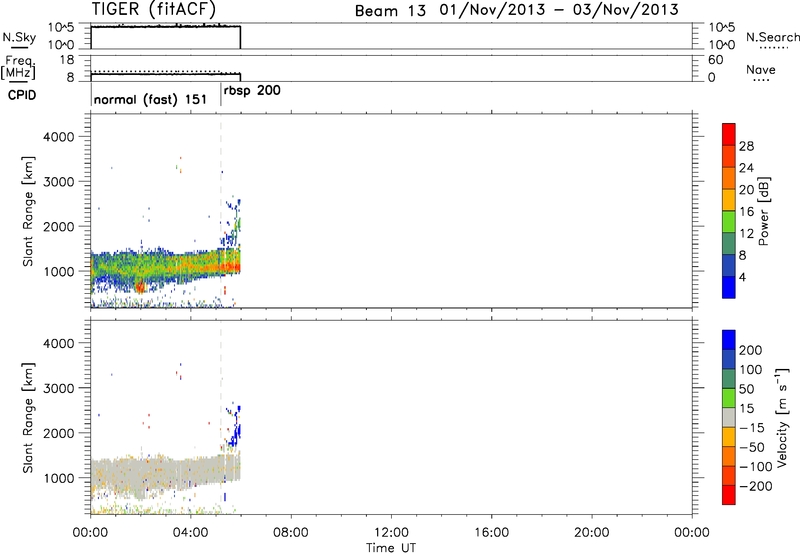800x554 pixels.
Task: Click the red 28 dB segment of the power color bar
Action: tap(729, 135)
